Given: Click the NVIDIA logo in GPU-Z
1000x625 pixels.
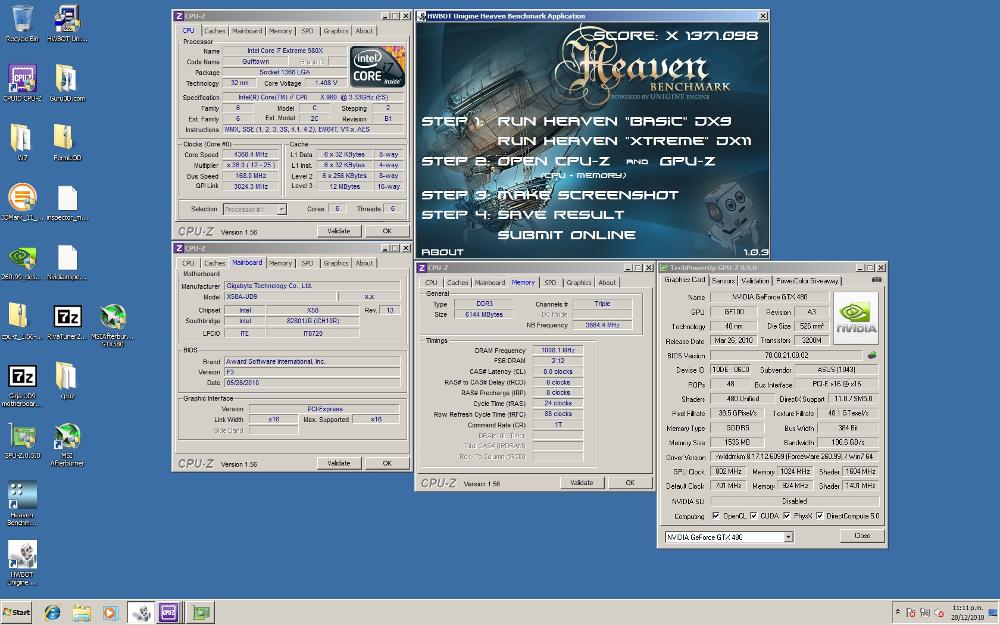Looking at the screenshot, I should (x=856, y=318).
